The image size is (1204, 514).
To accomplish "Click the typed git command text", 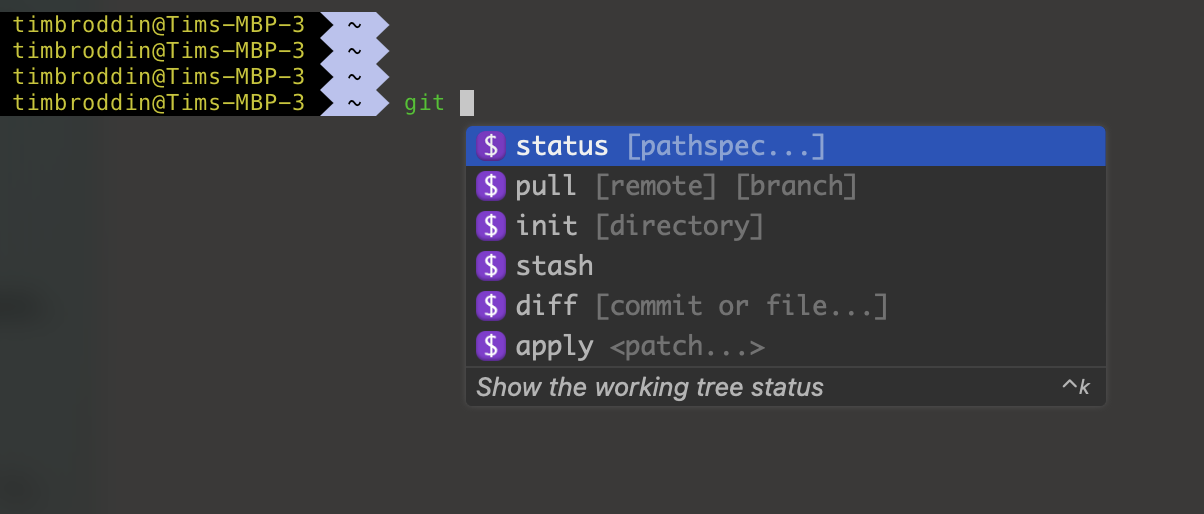I will pos(424,103).
